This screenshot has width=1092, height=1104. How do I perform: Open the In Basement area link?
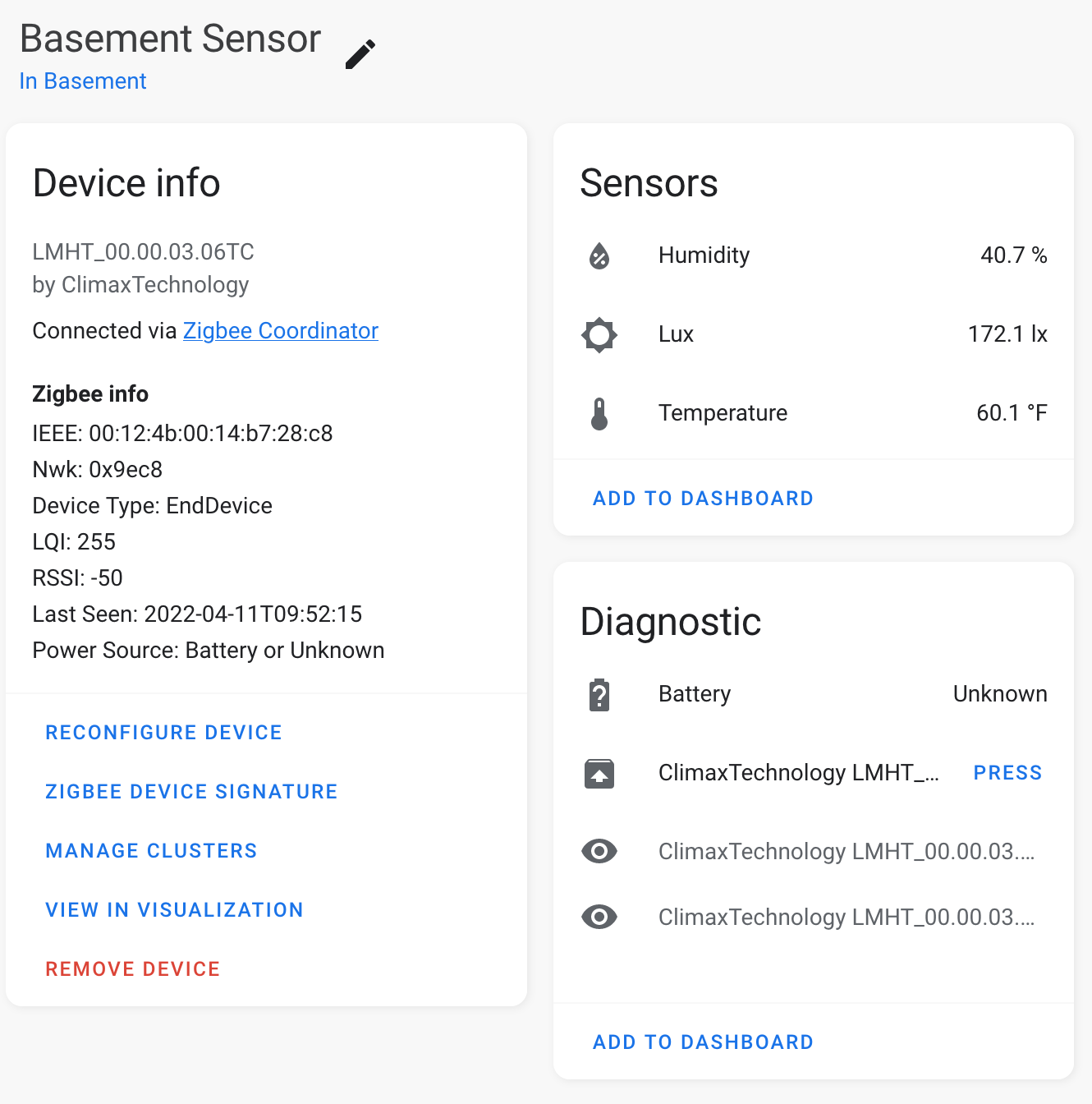(83, 81)
